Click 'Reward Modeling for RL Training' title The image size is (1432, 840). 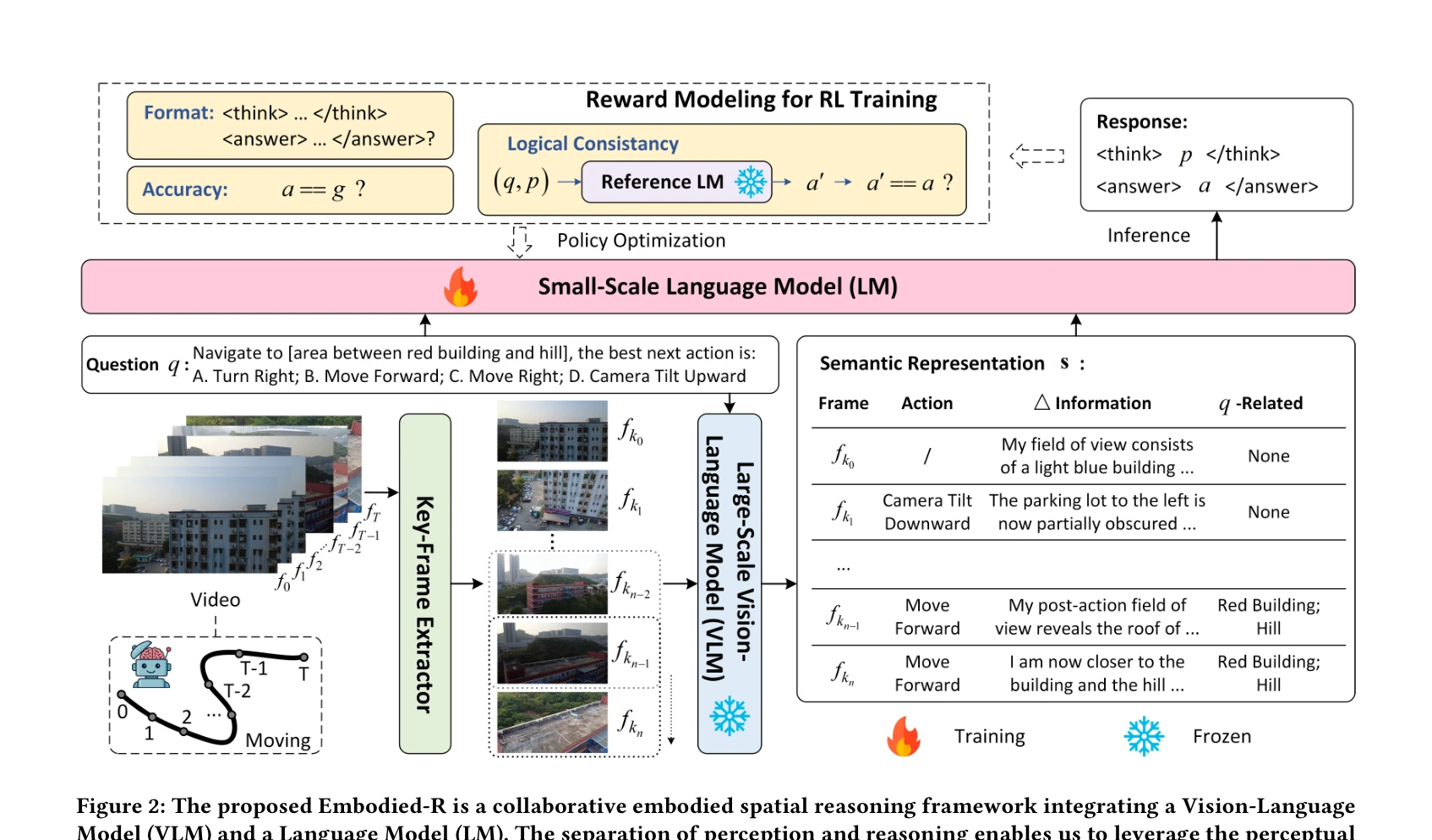(761, 100)
